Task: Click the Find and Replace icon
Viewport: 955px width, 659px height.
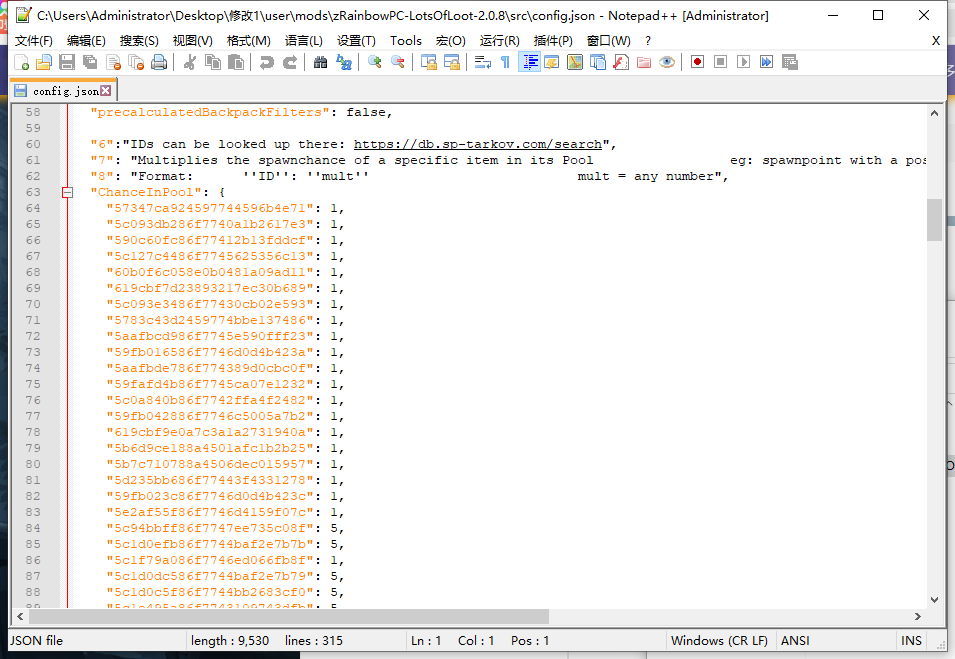Action: (x=344, y=62)
